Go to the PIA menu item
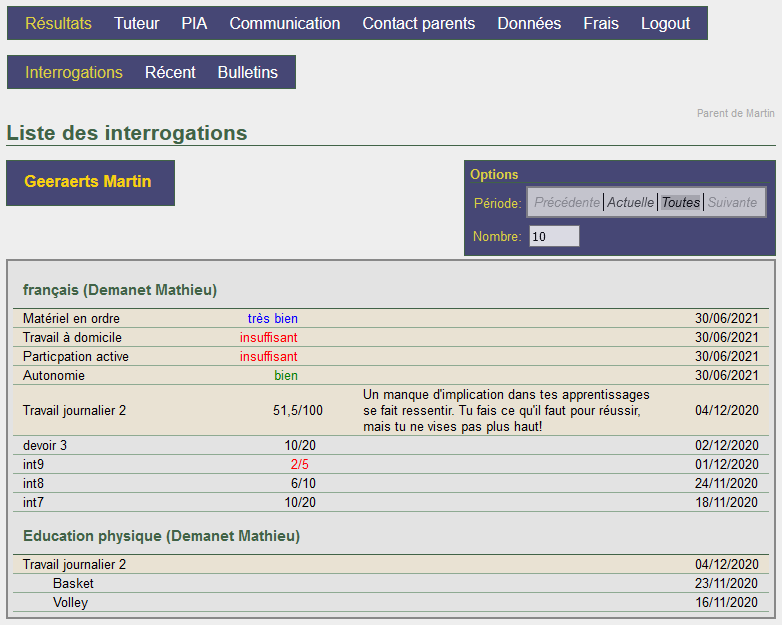This screenshot has width=782, height=625. (x=195, y=23)
